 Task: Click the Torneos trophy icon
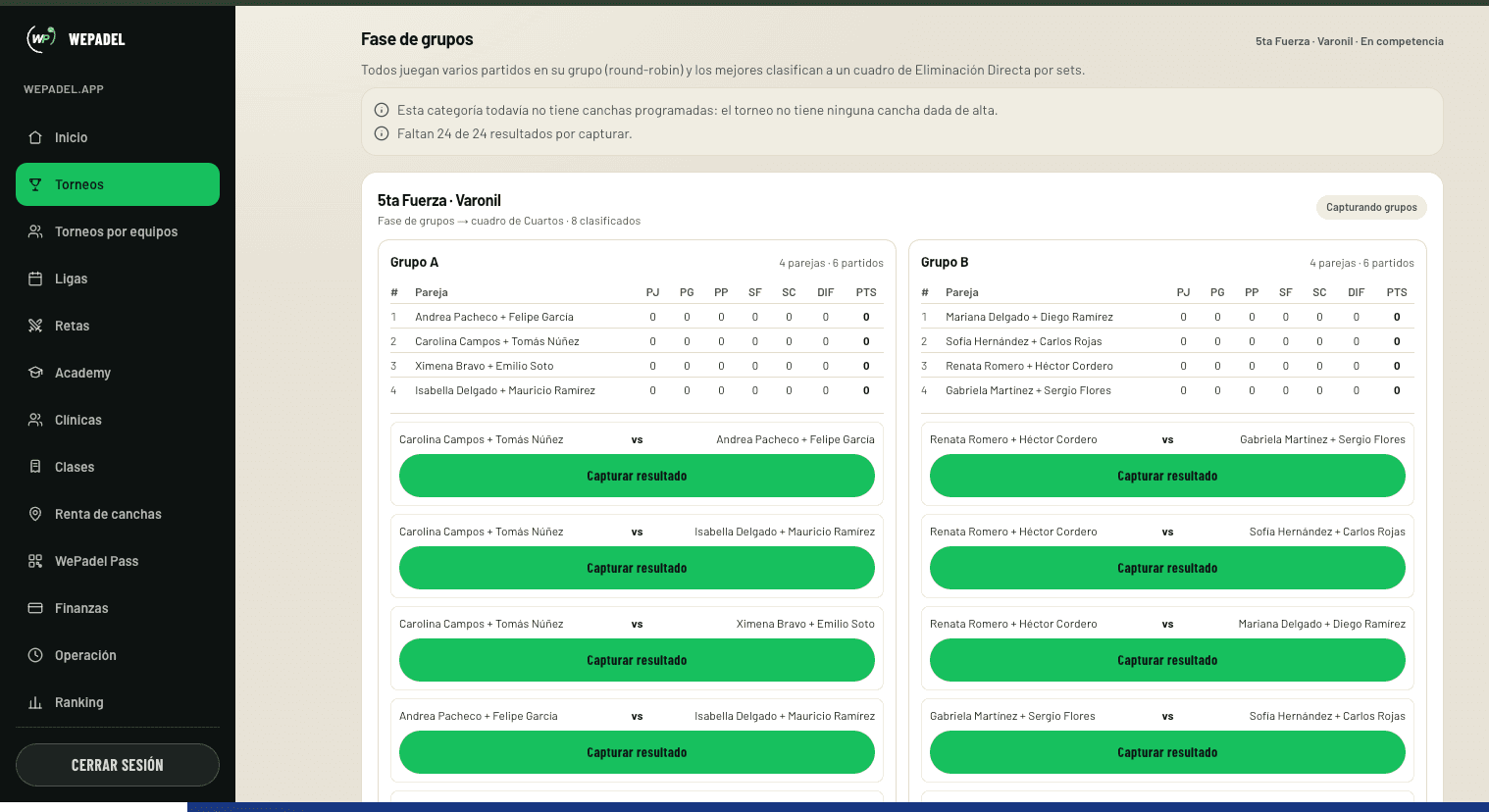point(35,184)
